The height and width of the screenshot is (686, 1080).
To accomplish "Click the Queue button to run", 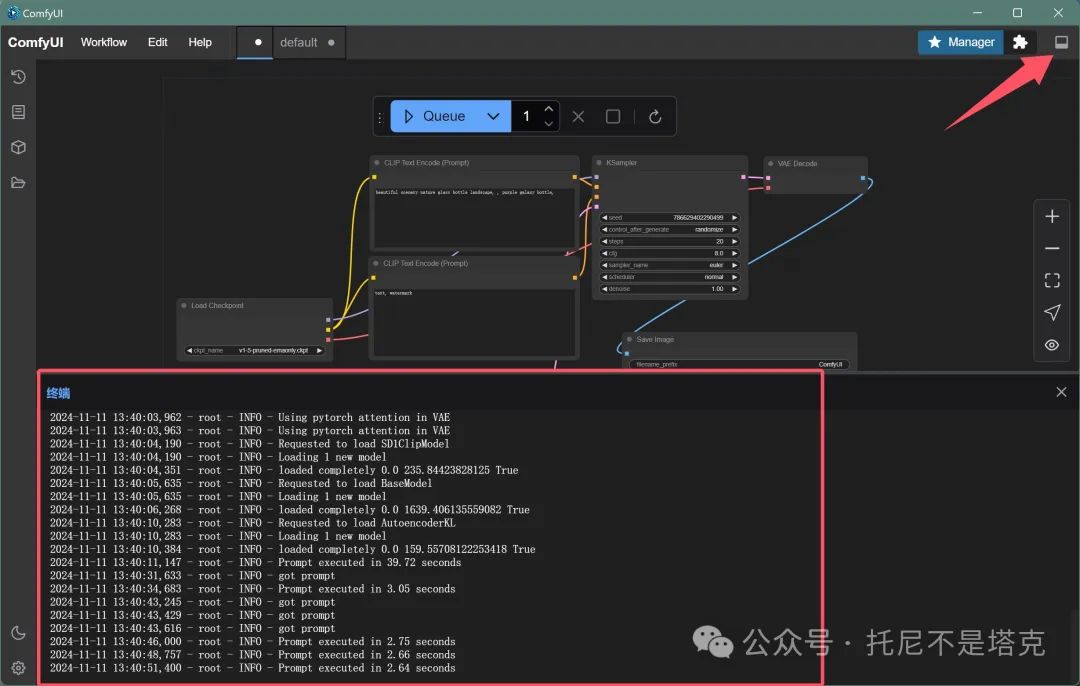I will coord(436,116).
